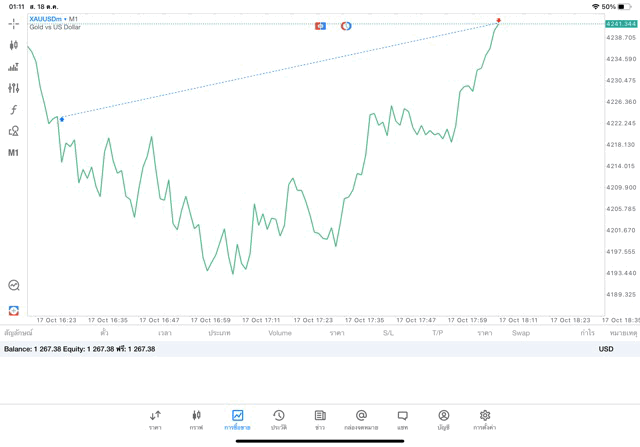The height and width of the screenshot is (447, 640).
Task: Open the account tab (บัญชี)
Action: click(443, 419)
